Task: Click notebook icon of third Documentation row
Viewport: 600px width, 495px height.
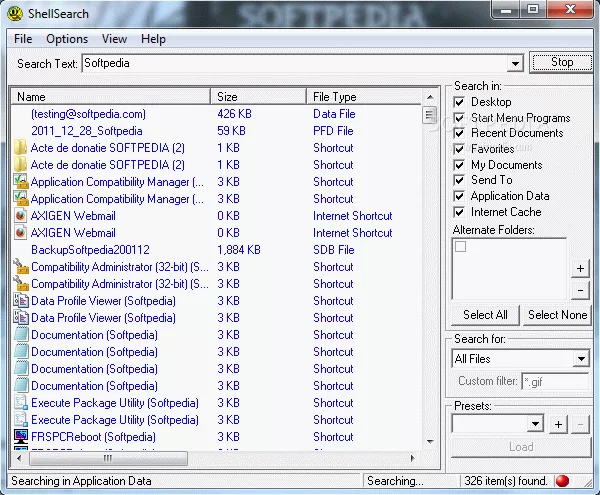Action: pyautogui.click(x=21, y=369)
